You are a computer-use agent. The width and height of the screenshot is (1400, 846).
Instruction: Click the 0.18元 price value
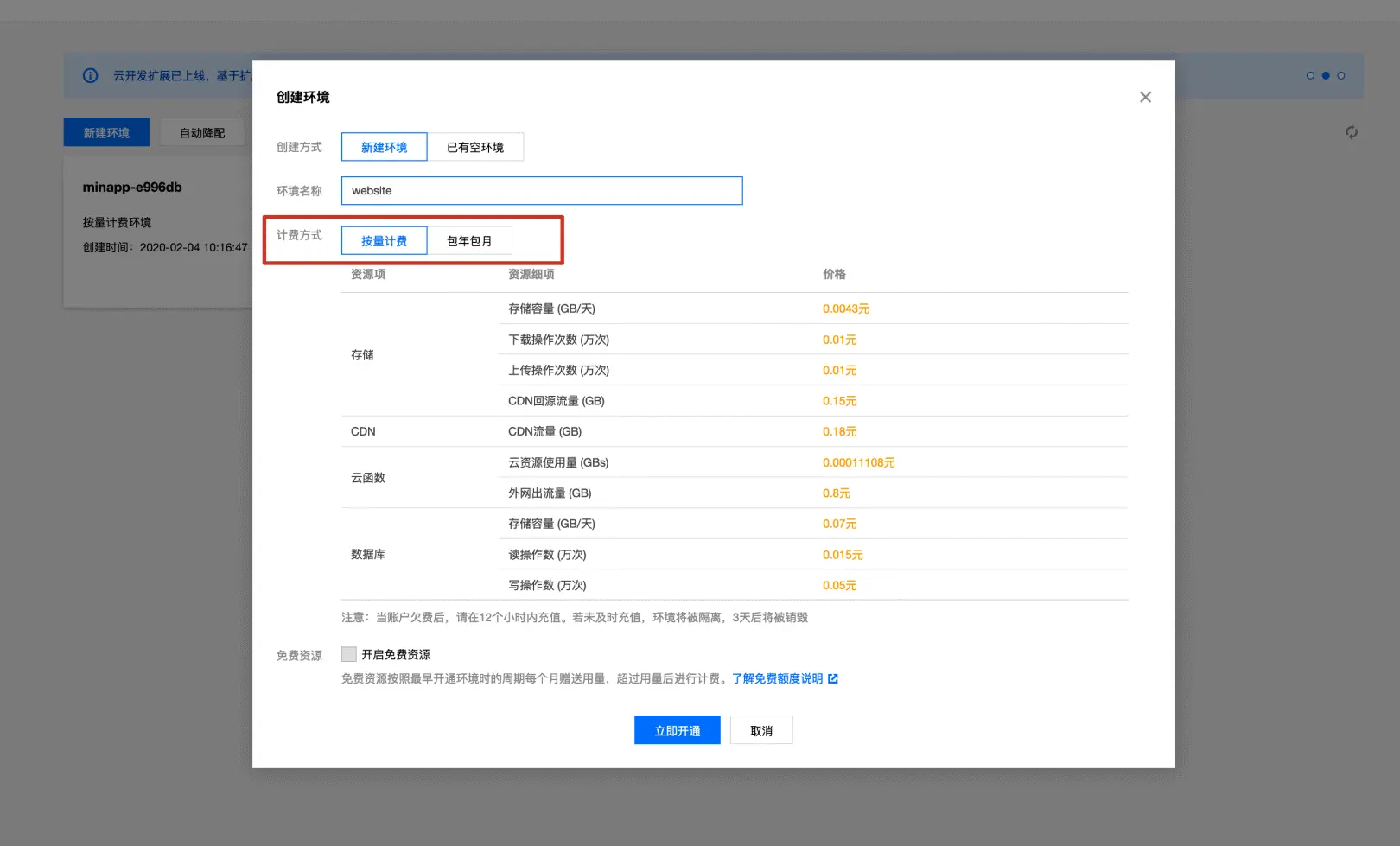pyautogui.click(x=840, y=431)
